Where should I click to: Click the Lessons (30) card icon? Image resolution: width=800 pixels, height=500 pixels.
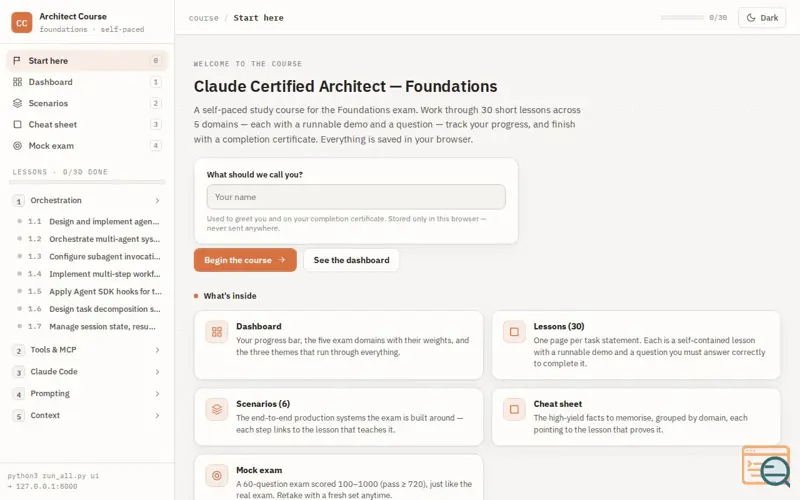point(514,332)
